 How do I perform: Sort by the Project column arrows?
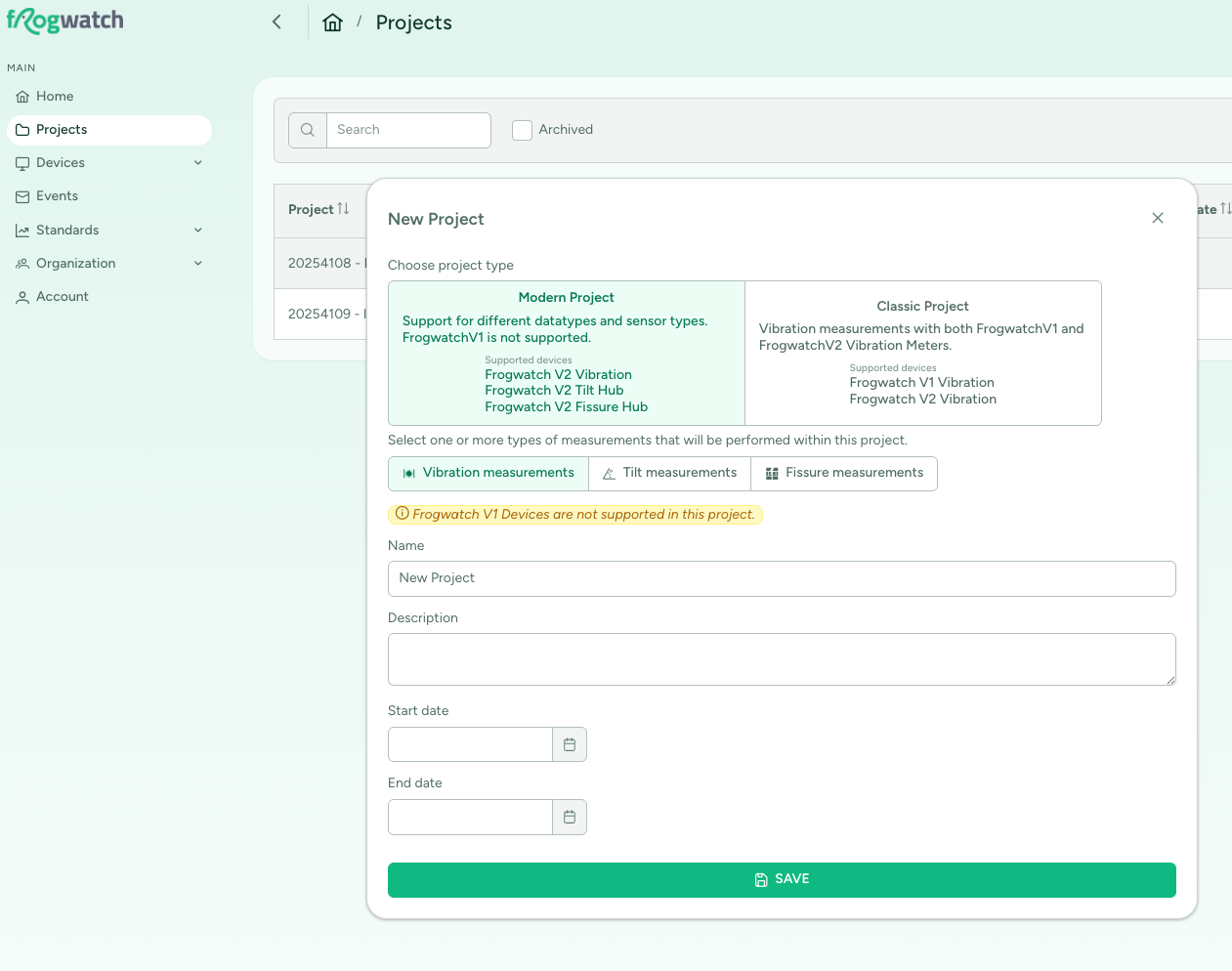(343, 209)
